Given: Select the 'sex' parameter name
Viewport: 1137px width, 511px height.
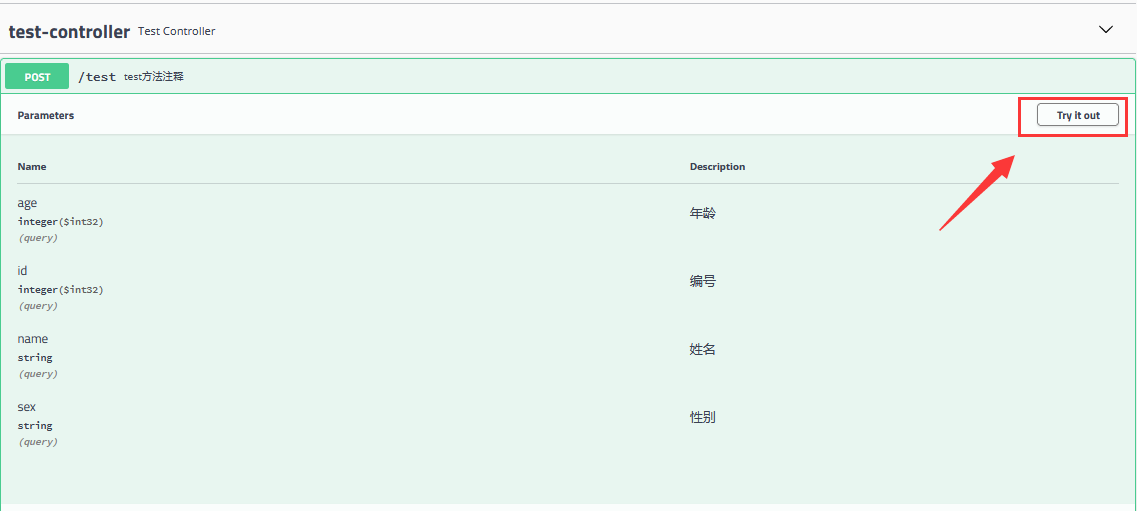Looking at the screenshot, I should [26, 407].
